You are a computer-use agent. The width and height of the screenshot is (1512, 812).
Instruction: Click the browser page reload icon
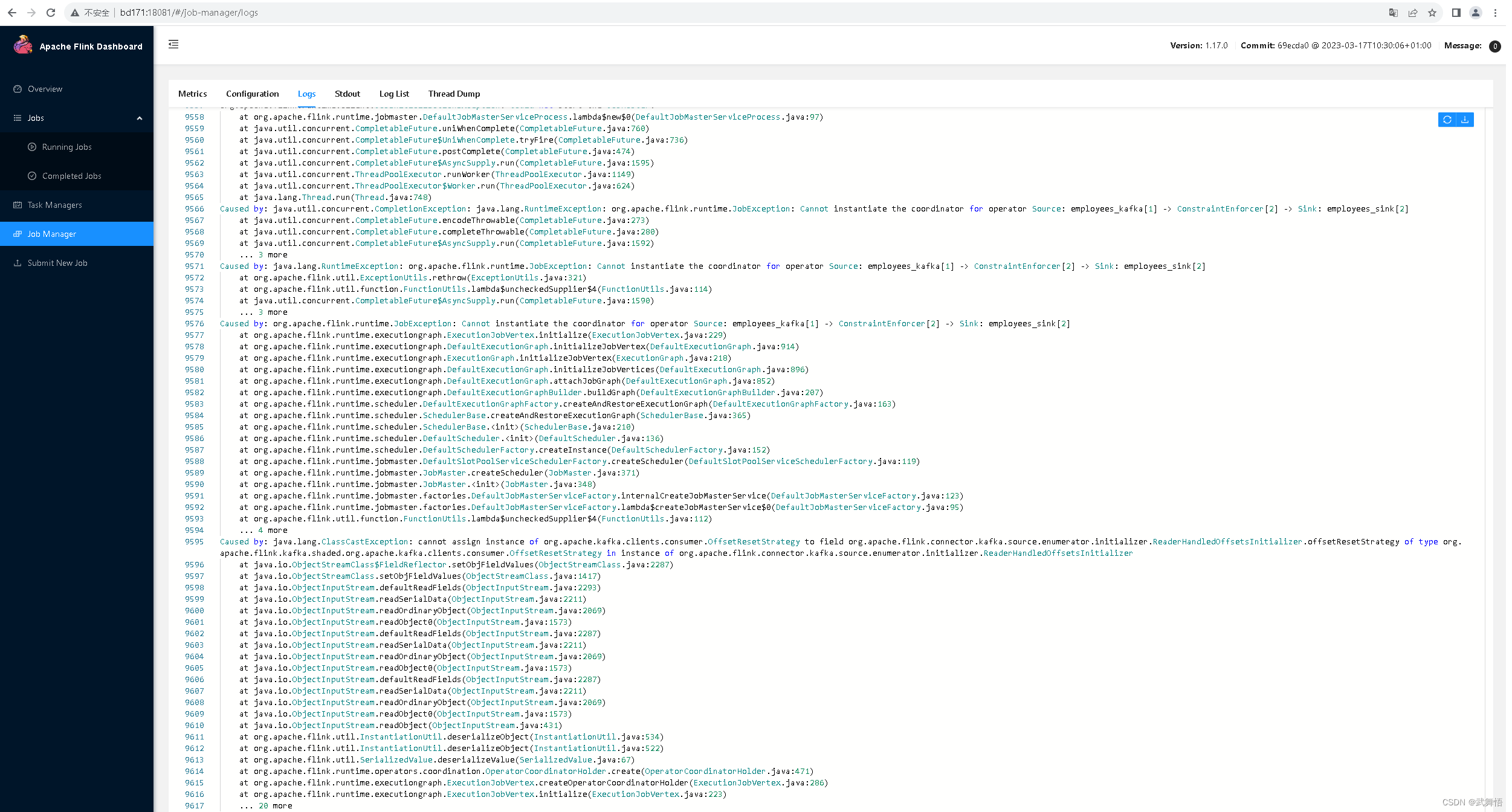click(x=51, y=12)
